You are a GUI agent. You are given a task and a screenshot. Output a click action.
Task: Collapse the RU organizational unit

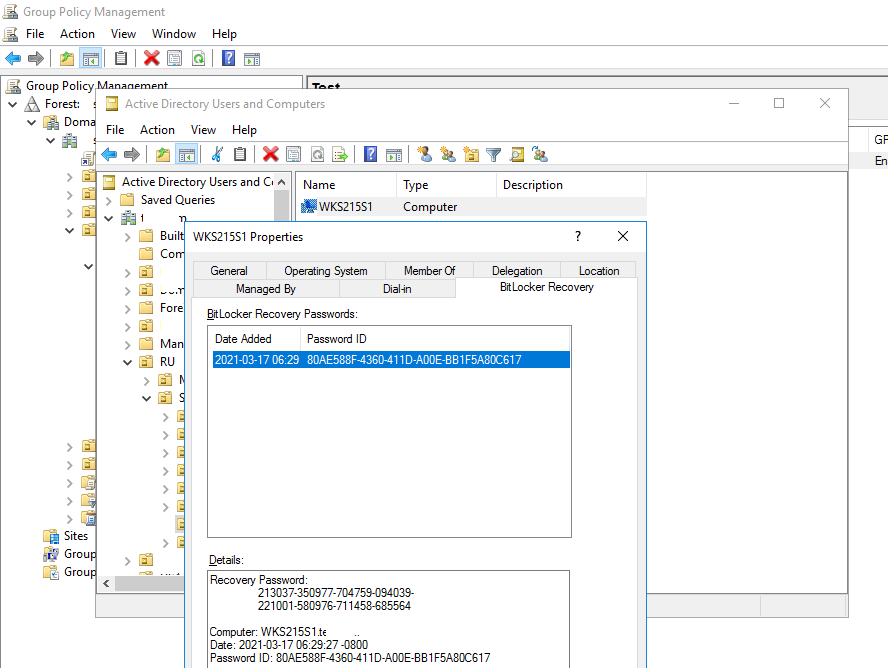click(x=128, y=362)
